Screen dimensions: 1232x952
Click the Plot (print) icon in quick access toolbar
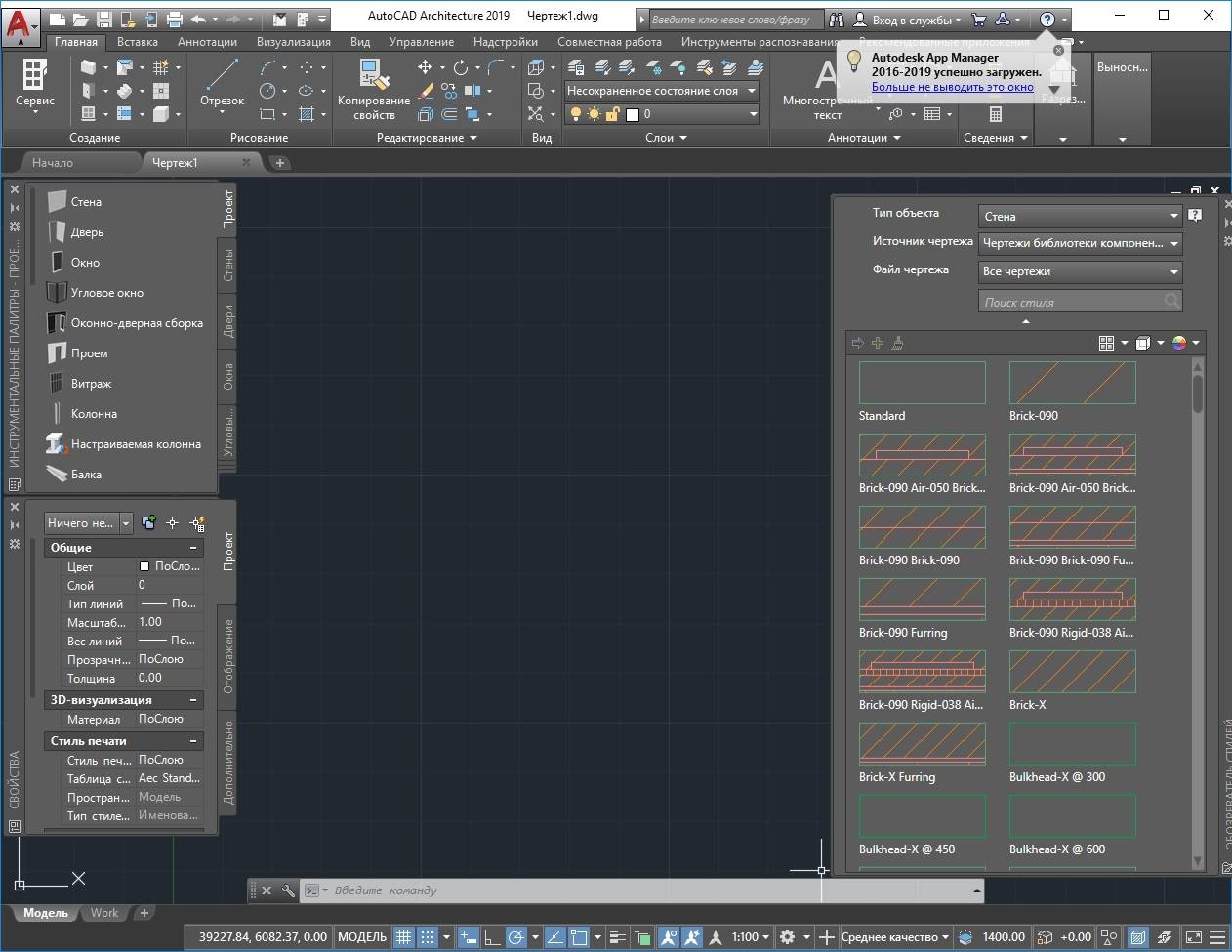tap(175, 19)
